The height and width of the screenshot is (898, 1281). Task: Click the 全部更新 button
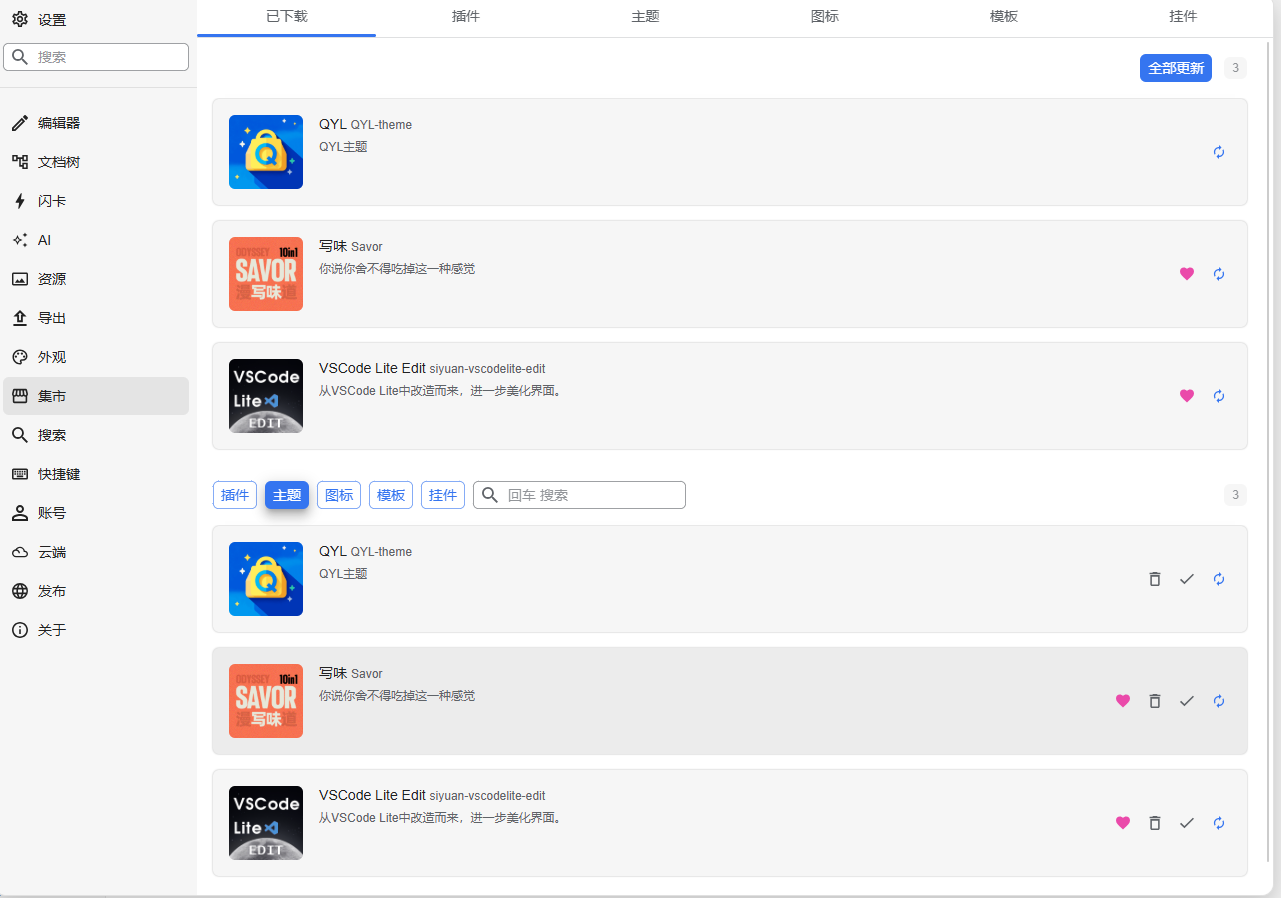pyautogui.click(x=1176, y=68)
